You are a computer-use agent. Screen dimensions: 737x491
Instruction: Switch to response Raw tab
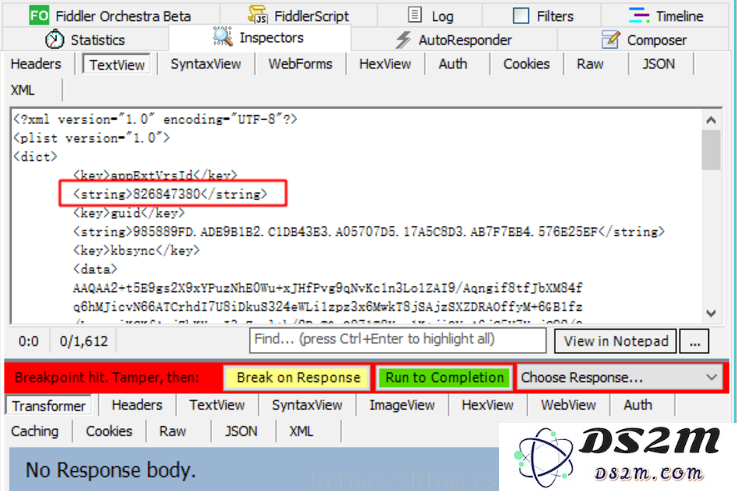pyautogui.click(x=172, y=431)
